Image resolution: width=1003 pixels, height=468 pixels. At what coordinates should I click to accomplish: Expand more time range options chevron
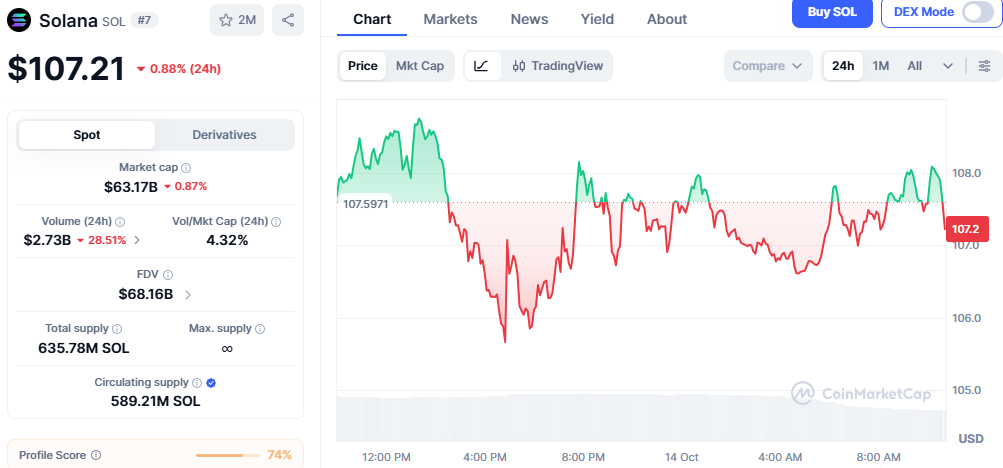(948, 66)
